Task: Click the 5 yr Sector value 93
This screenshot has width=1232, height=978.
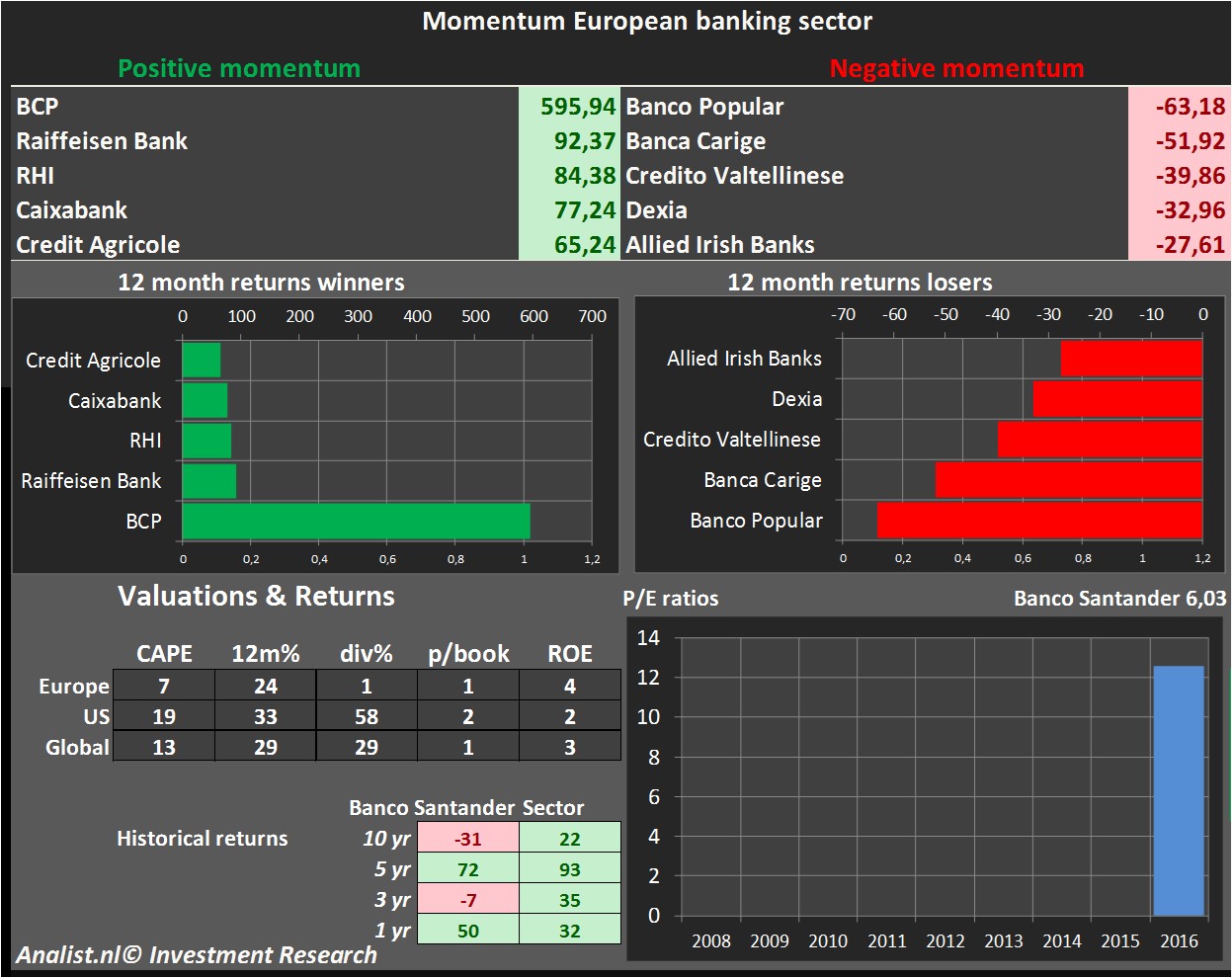Action: [x=570, y=869]
